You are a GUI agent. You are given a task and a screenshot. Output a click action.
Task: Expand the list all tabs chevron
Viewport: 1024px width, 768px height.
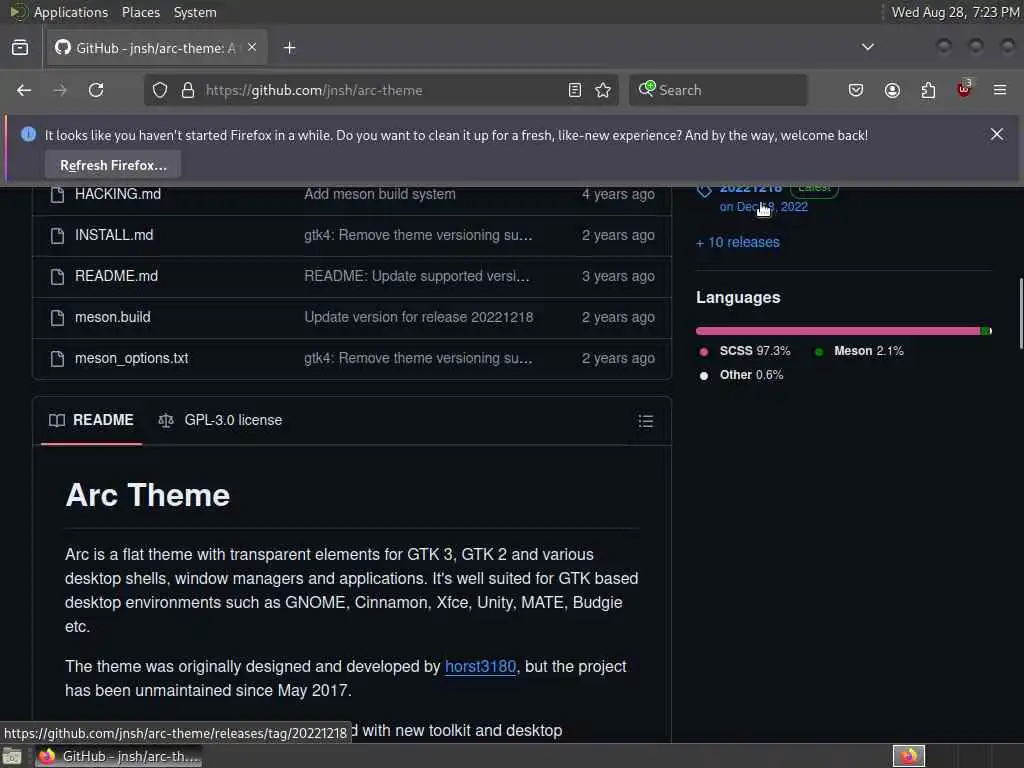(x=867, y=47)
